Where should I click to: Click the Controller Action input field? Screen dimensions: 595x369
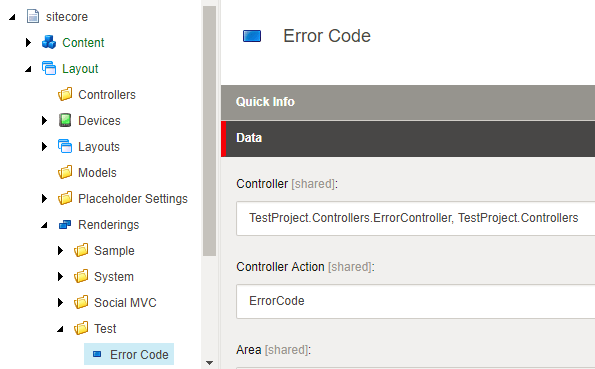[416, 301]
